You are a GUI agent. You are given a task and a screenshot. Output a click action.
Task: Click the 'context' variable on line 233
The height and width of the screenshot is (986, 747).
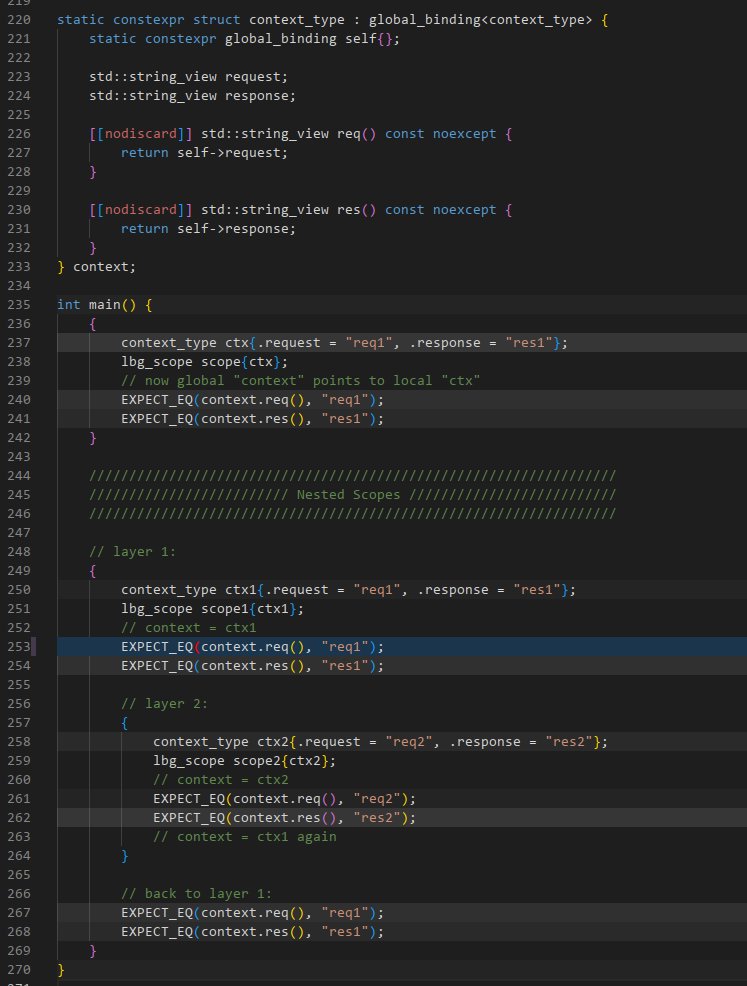pyautogui.click(x=101, y=267)
